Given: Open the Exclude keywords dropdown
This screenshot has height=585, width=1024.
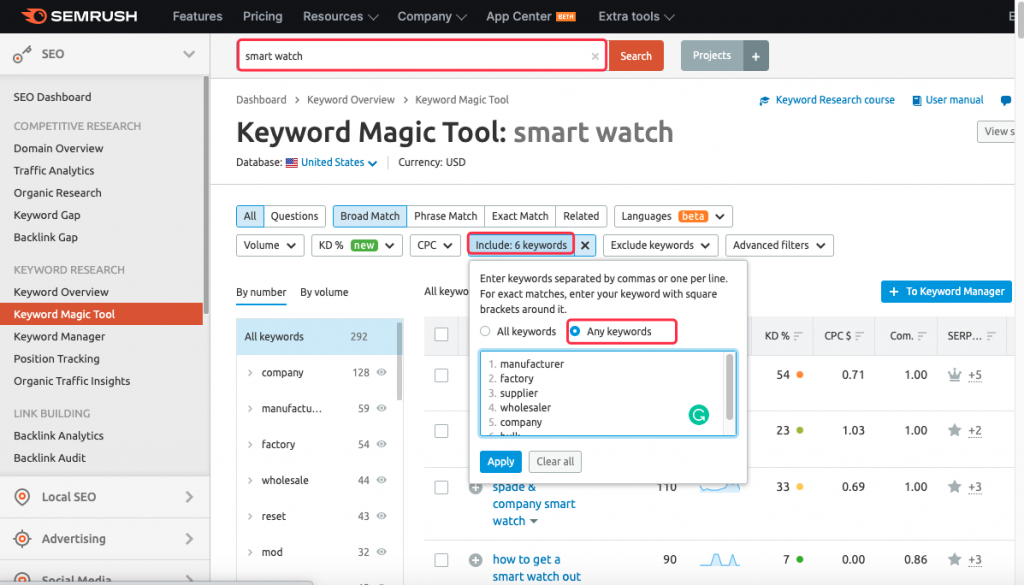Looking at the screenshot, I should (x=660, y=245).
